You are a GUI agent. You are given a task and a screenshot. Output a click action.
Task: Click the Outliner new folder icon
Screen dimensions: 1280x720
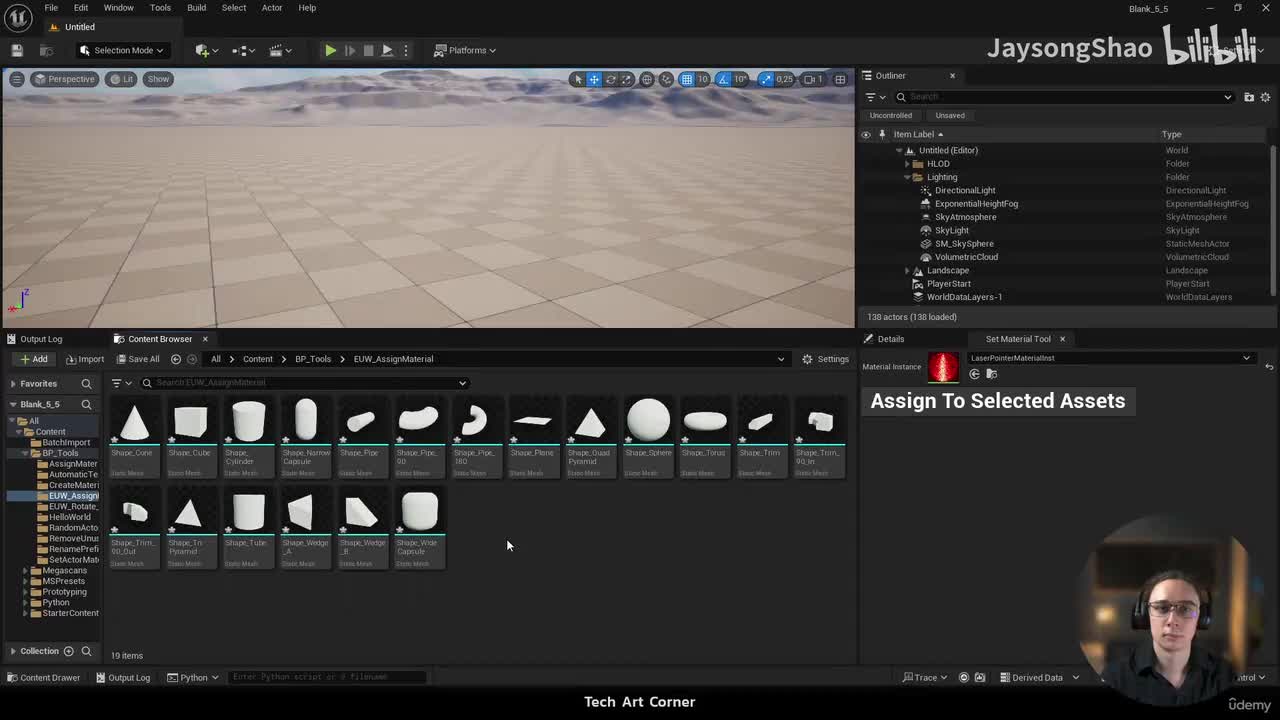point(1249,97)
